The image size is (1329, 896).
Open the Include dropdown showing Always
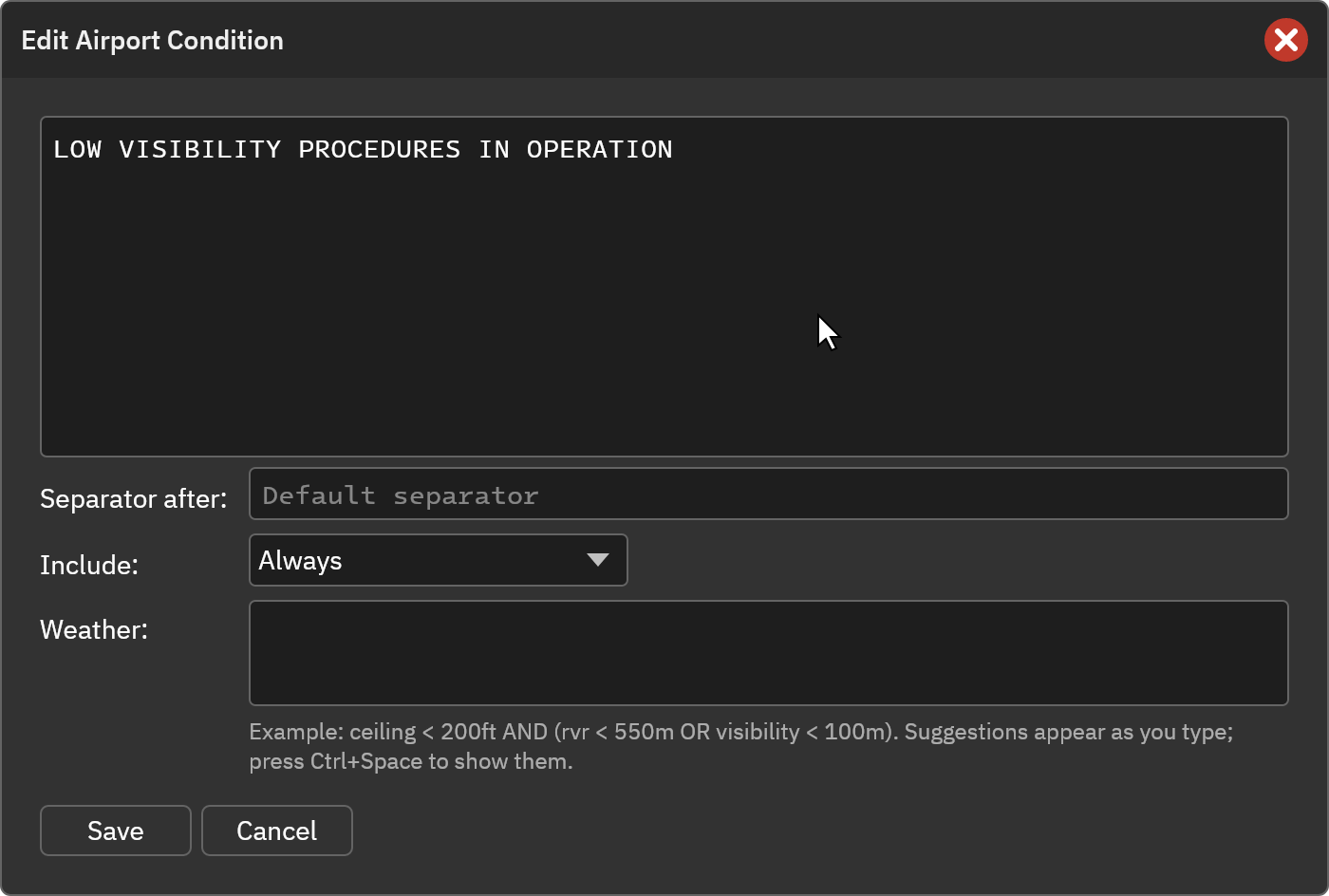click(x=438, y=560)
